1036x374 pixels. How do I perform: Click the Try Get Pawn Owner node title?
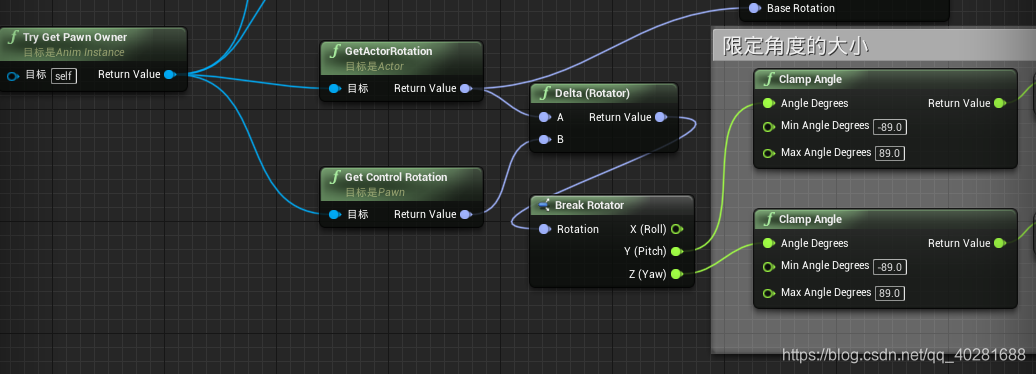pyautogui.click(x=75, y=37)
